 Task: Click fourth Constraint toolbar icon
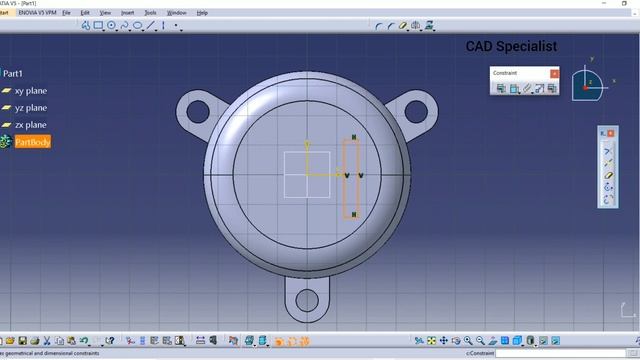(540, 88)
